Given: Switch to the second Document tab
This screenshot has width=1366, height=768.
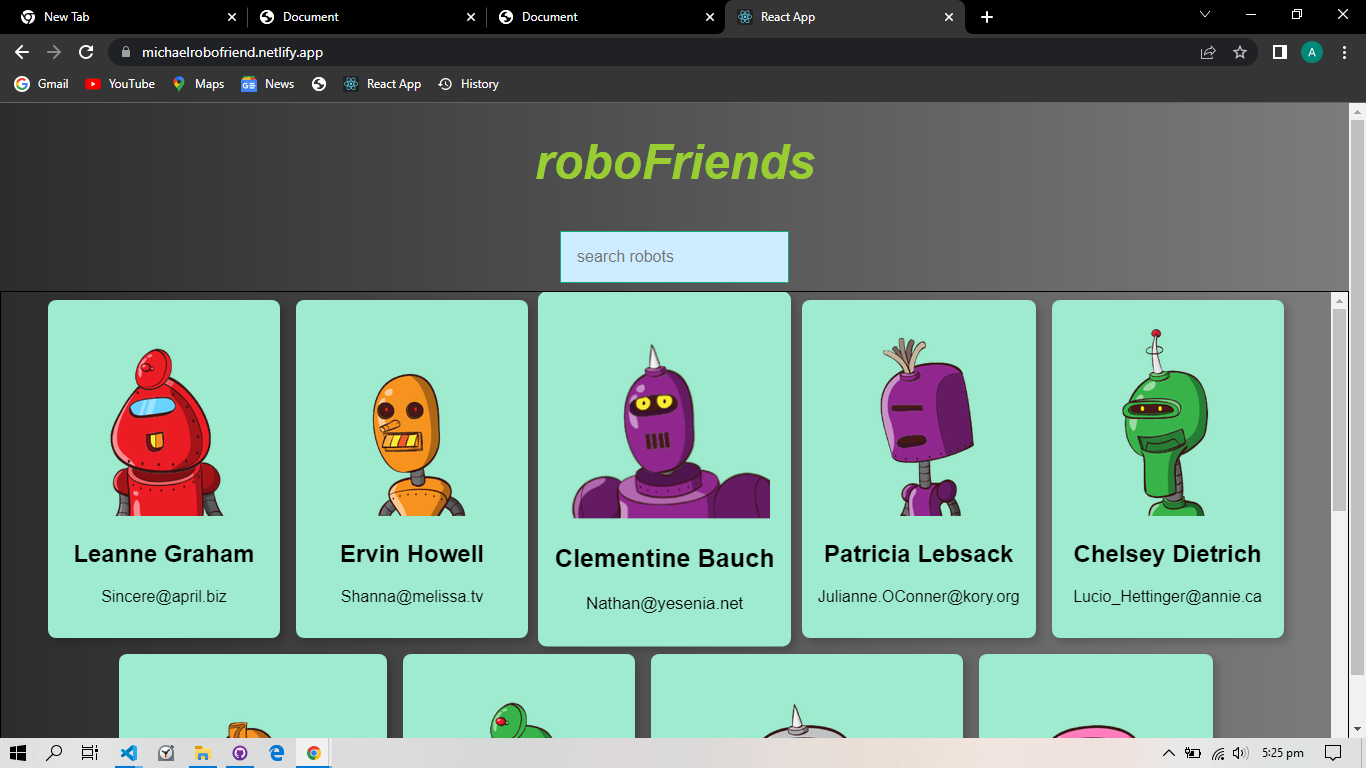Looking at the screenshot, I should 604,17.
